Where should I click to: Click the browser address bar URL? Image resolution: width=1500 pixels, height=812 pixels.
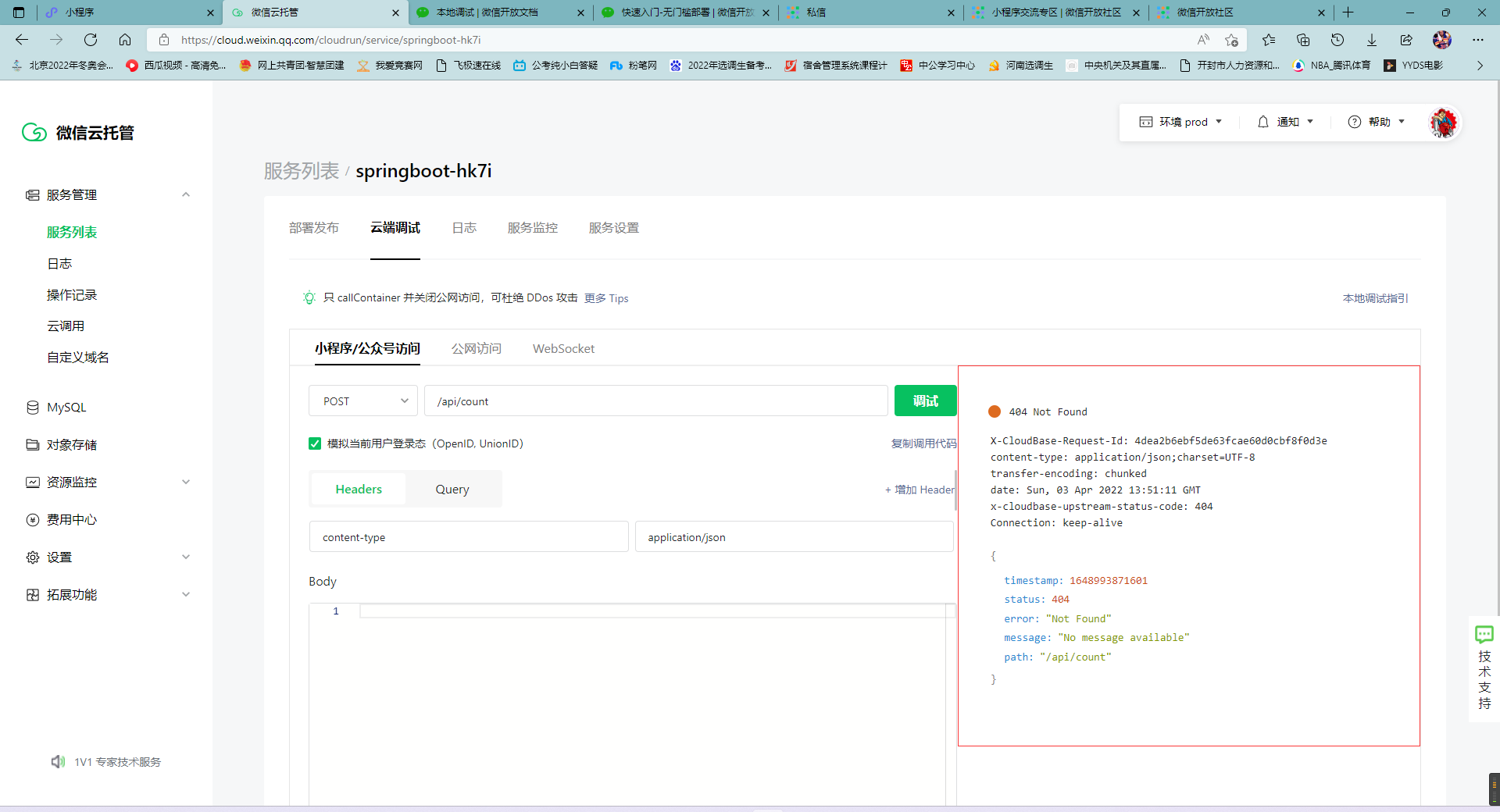(x=331, y=40)
